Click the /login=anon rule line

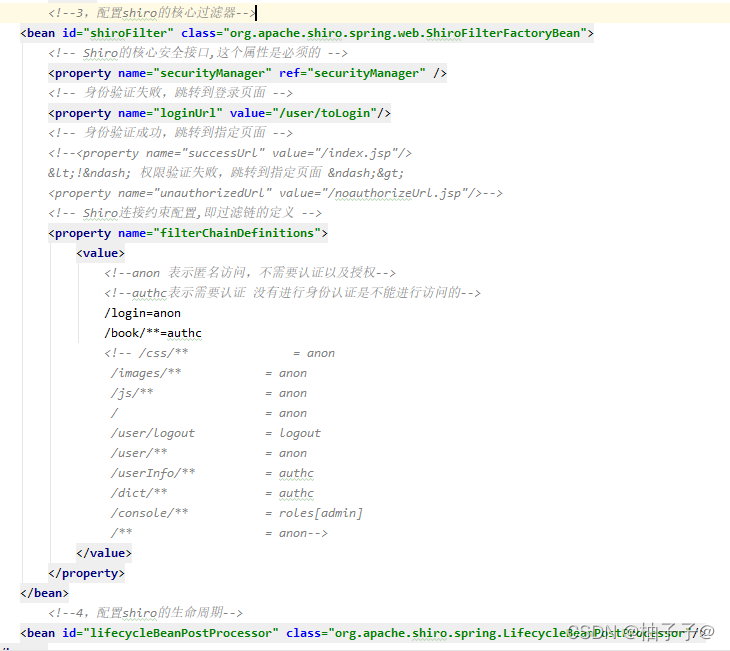coord(142,313)
